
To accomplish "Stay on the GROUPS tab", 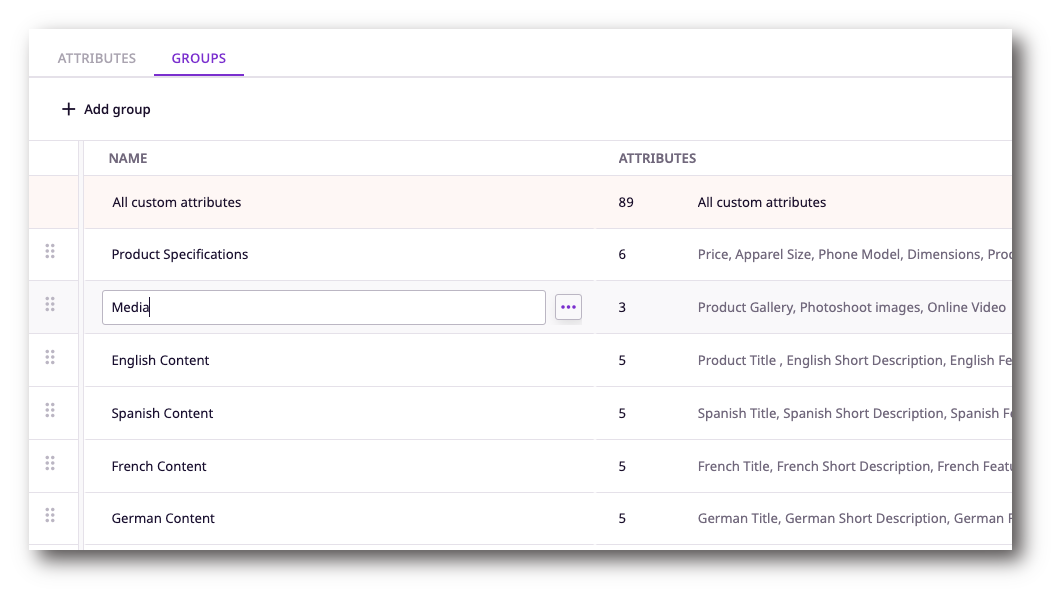I will pos(198,58).
